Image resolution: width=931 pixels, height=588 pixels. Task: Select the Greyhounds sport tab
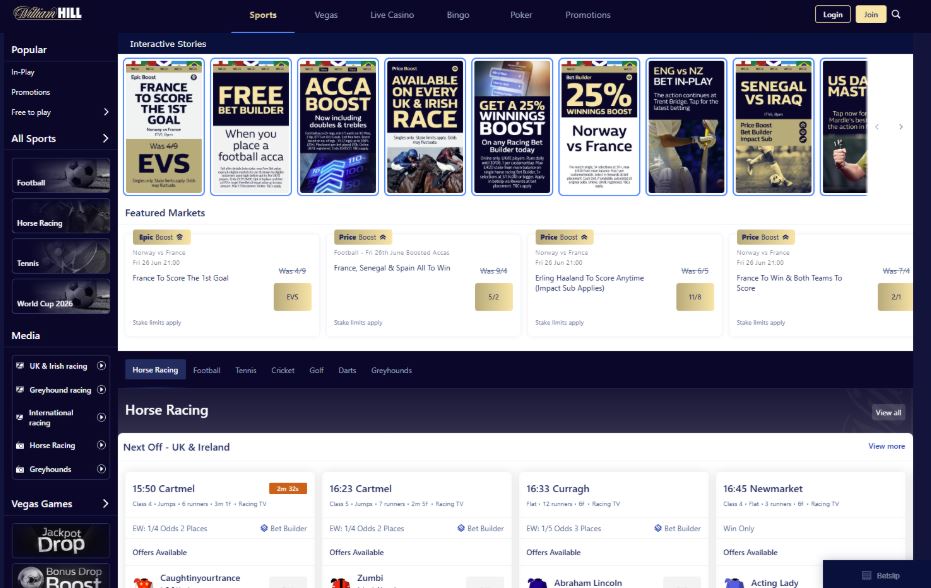(391, 370)
